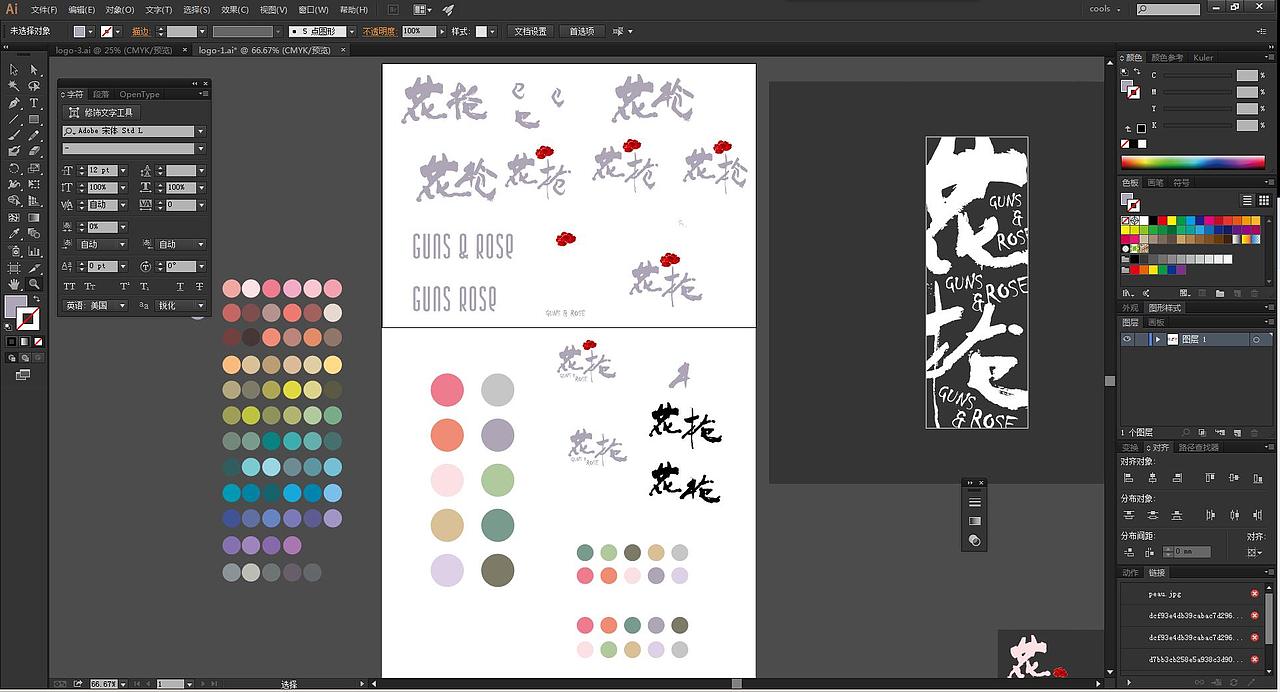Switch to the 段落 panel tab
This screenshot has width=1280, height=692.
pyautogui.click(x=102, y=94)
